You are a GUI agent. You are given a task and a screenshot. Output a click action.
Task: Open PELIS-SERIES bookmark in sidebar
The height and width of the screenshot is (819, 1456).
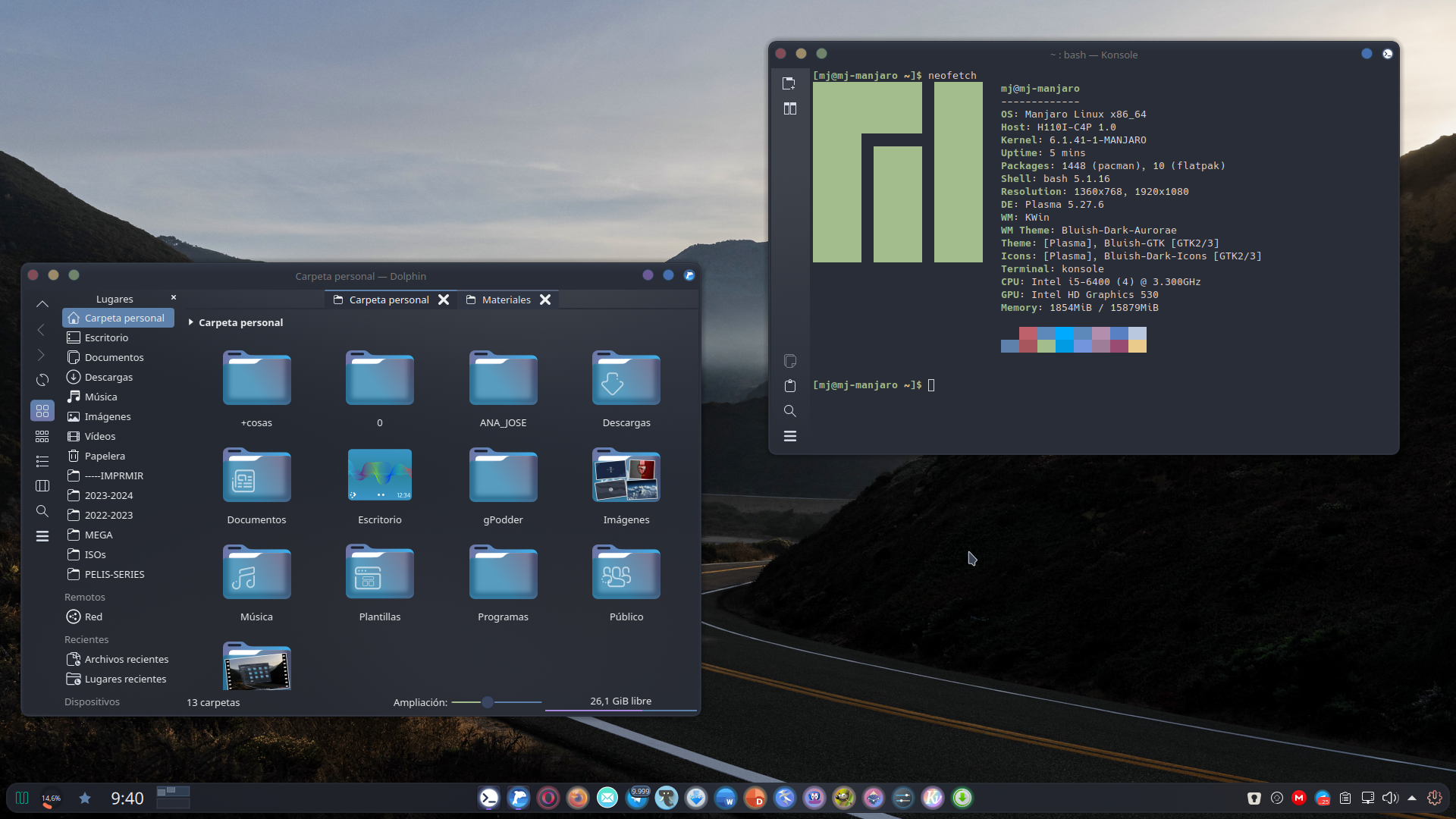click(118, 574)
